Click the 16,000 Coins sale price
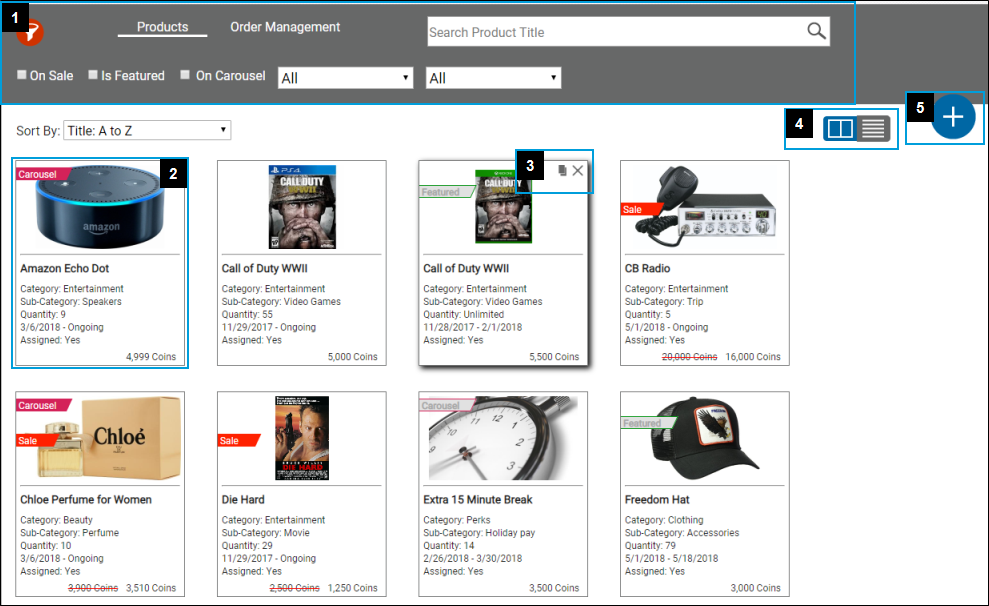The image size is (989, 606). pyautogui.click(x=753, y=356)
